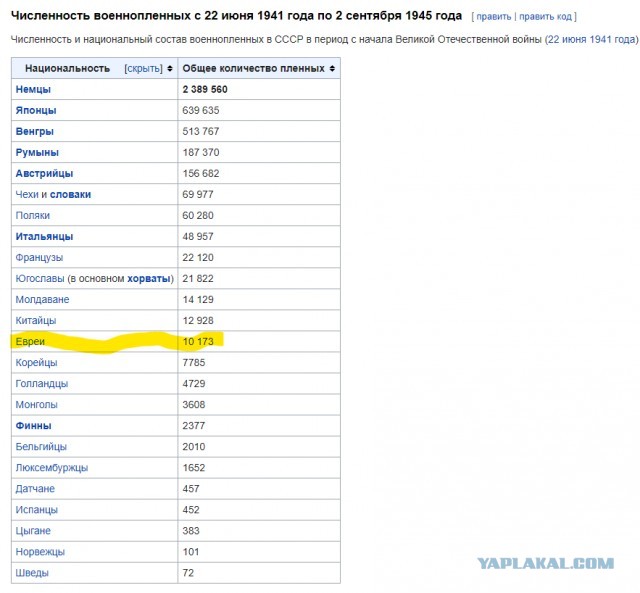Open the Бельгийцы link

(41, 447)
